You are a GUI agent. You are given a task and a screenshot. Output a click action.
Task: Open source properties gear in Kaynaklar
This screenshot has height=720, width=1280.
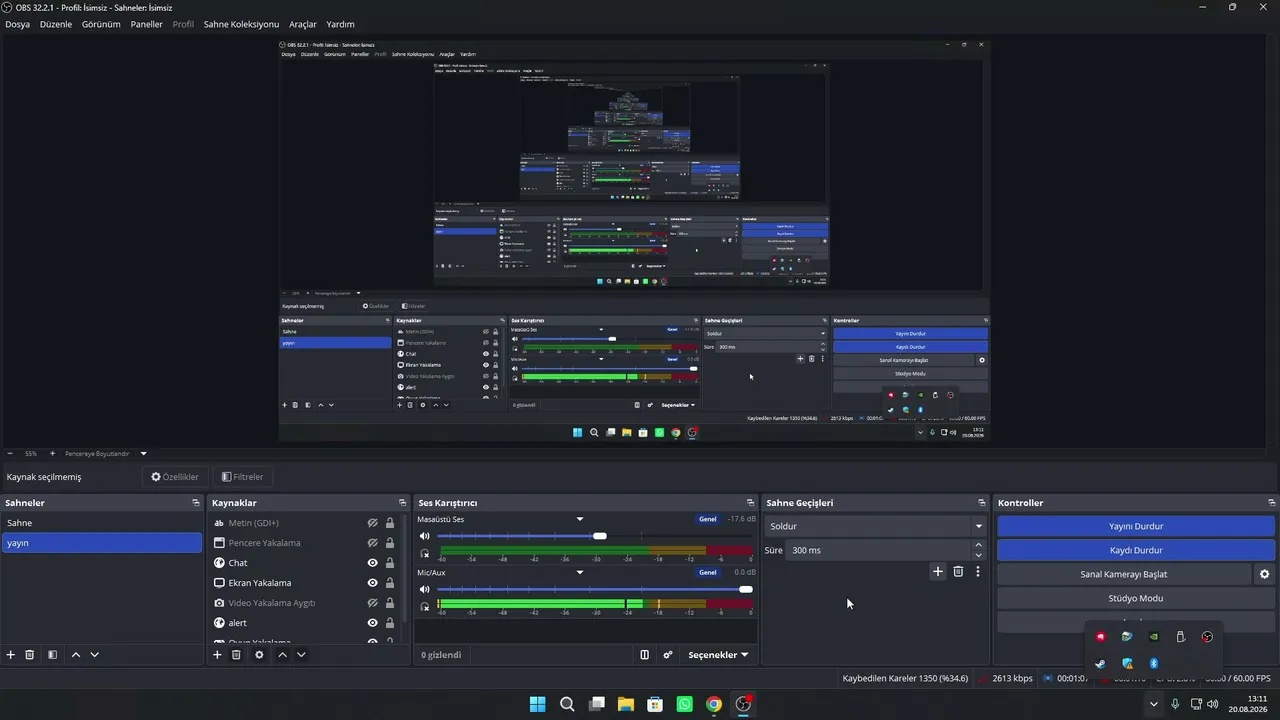point(259,655)
